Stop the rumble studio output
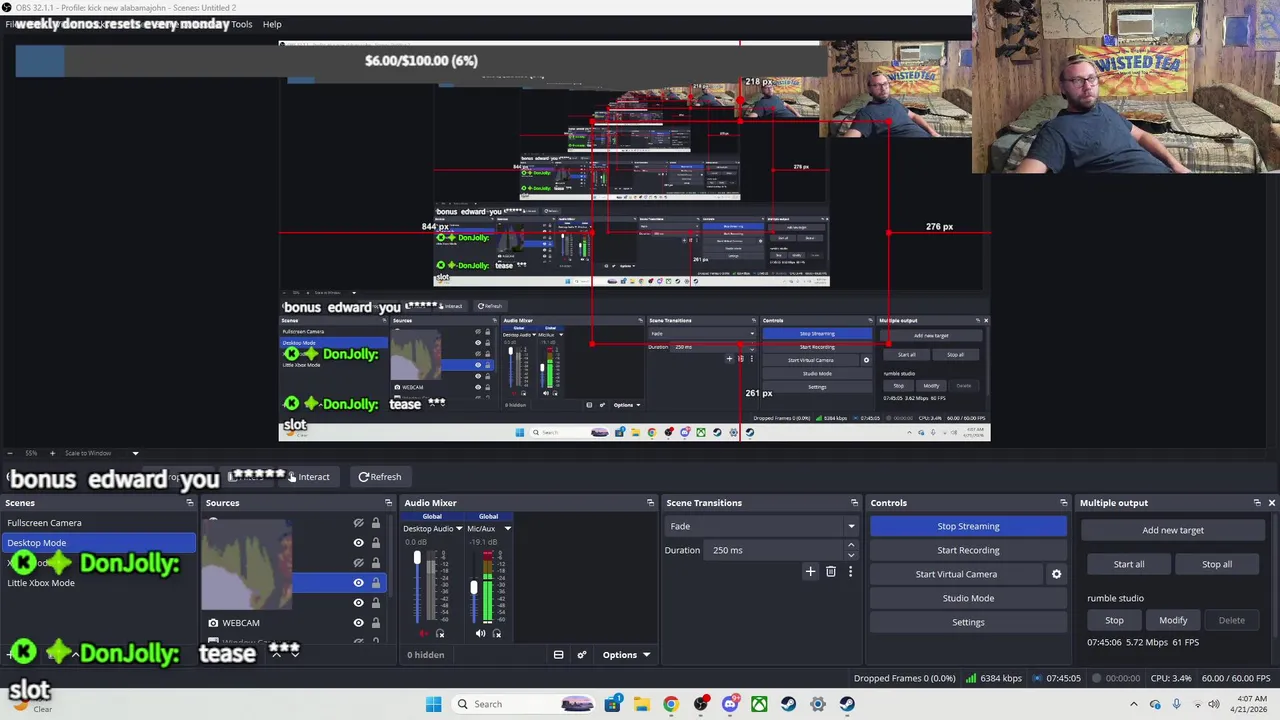The width and height of the screenshot is (1280, 720). pyautogui.click(x=1114, y=620)
